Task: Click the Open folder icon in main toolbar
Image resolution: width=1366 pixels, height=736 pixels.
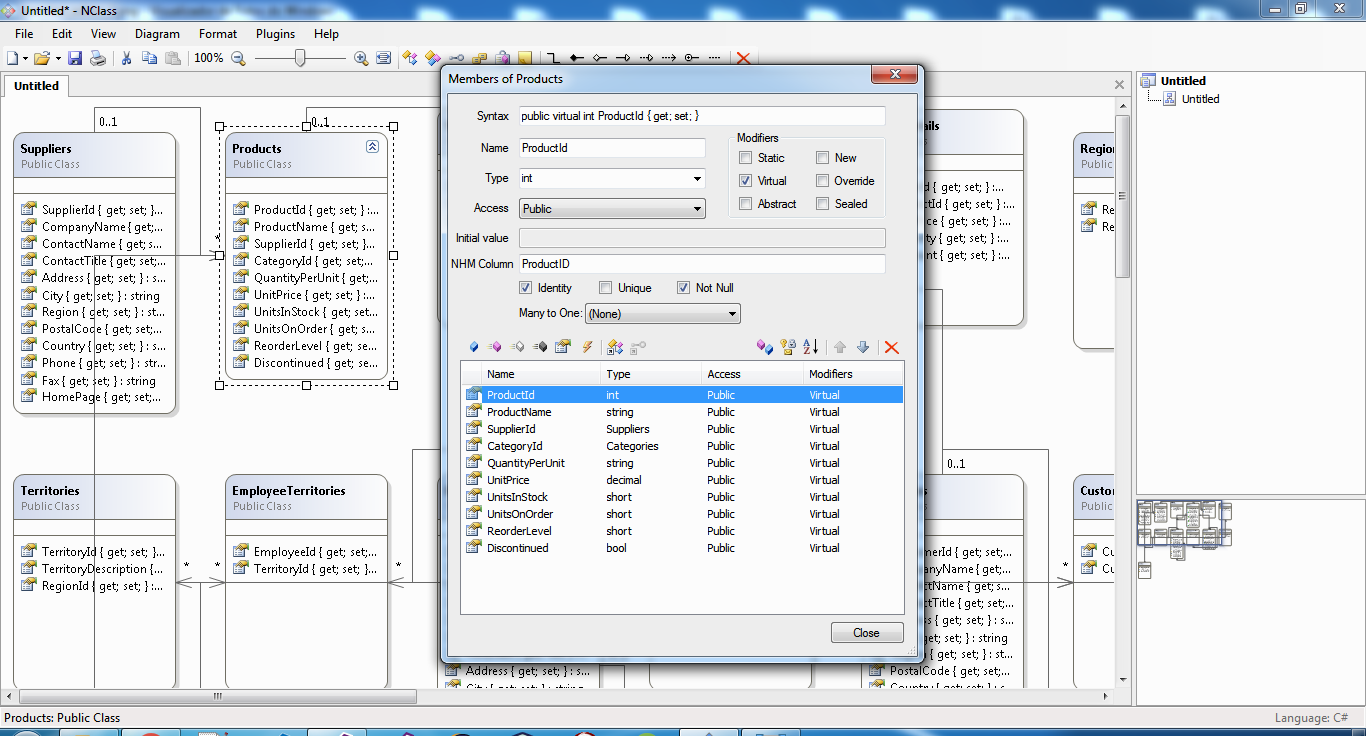Action: pos(41,58)
